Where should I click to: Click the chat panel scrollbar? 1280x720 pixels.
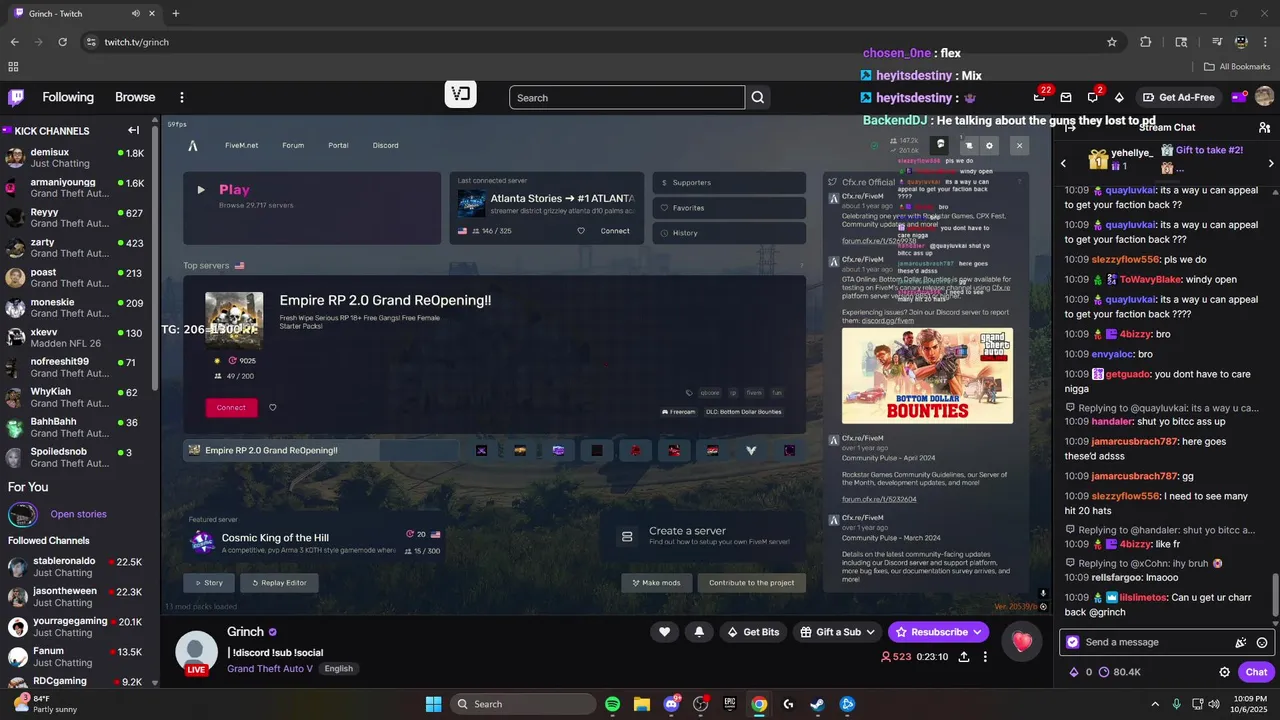(1274, 598)
